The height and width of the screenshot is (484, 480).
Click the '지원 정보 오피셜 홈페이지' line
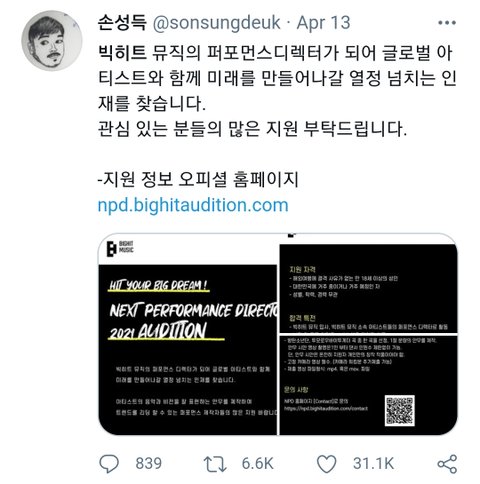point(198,180)
